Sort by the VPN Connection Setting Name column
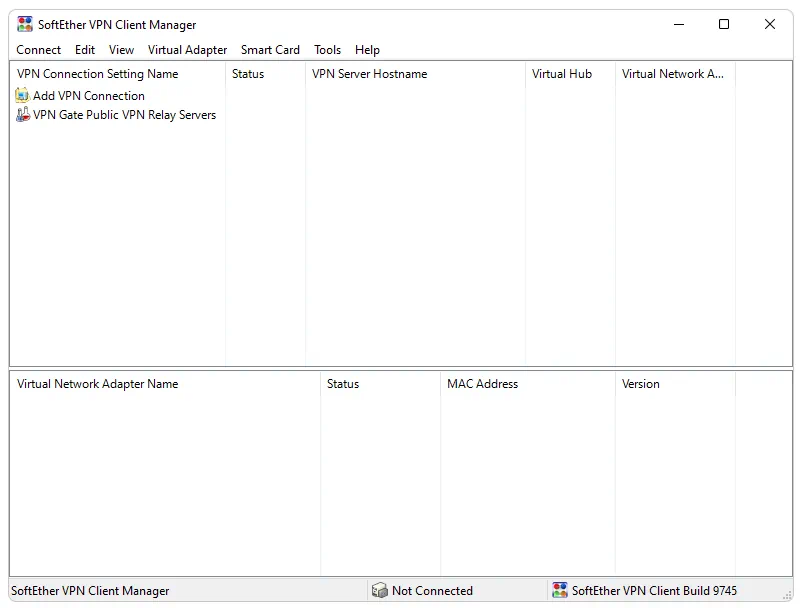The image size is (800, 608). [x=97, y=73]
